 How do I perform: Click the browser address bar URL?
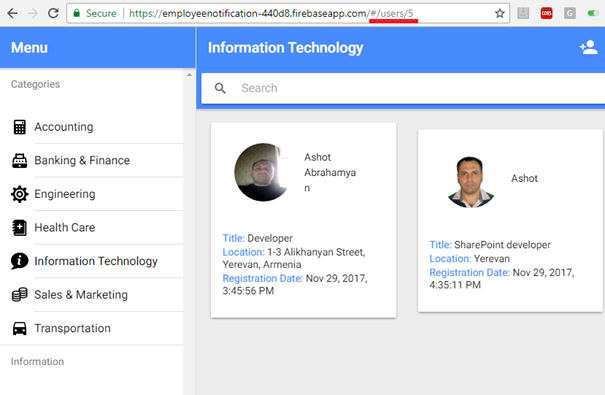click(271, 14)
